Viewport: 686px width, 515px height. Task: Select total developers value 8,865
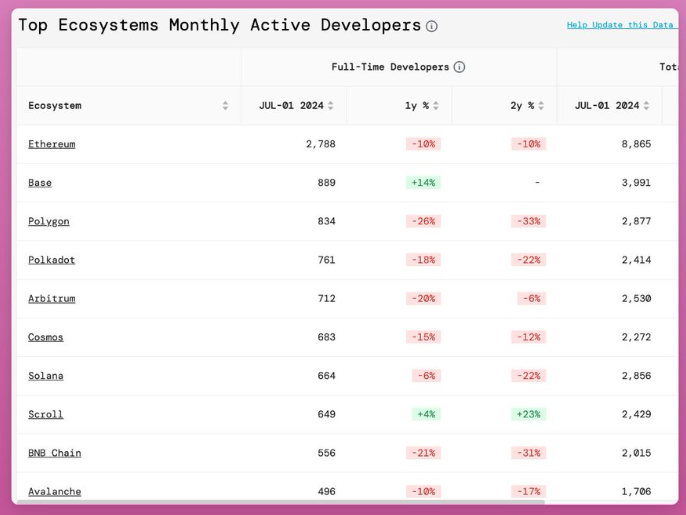pos(636,144)
